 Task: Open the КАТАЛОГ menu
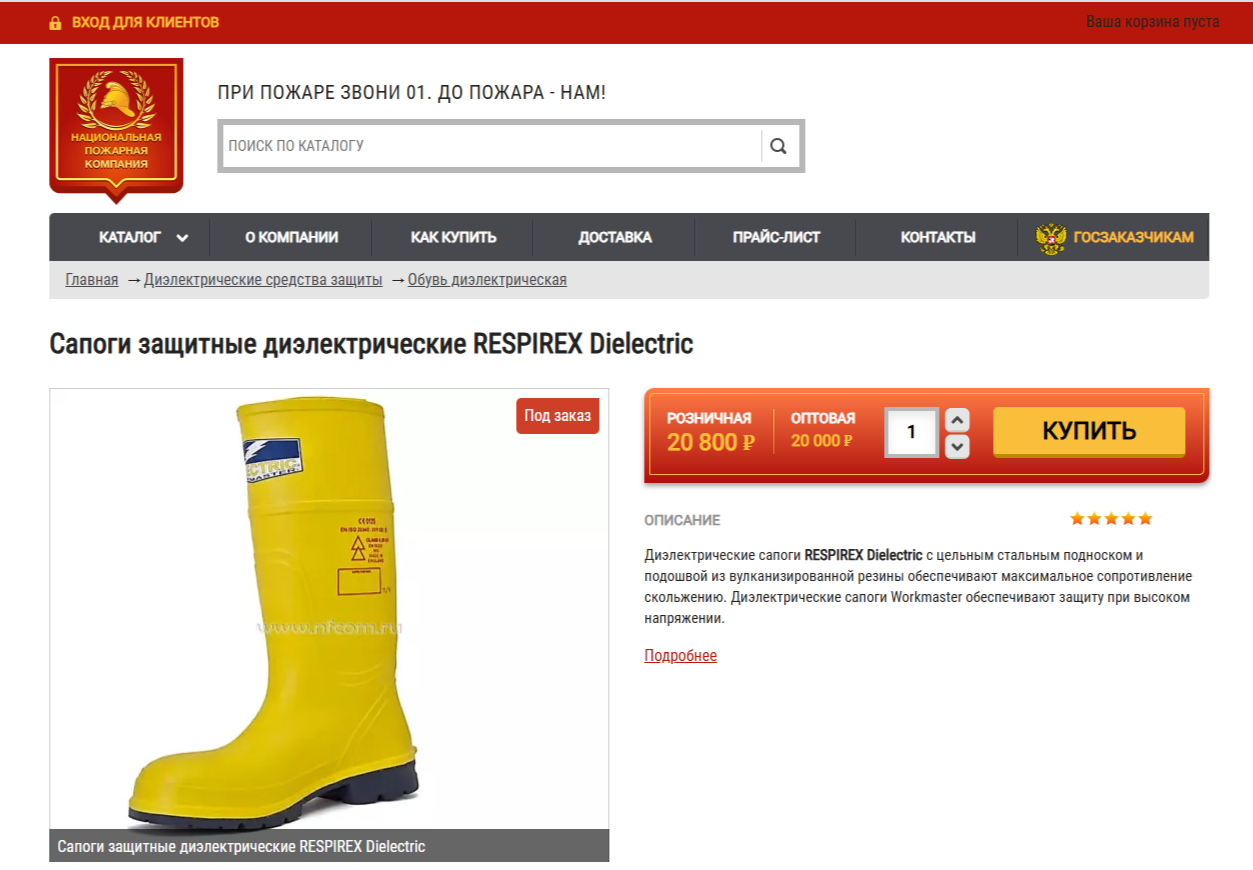tap(130, 237)
